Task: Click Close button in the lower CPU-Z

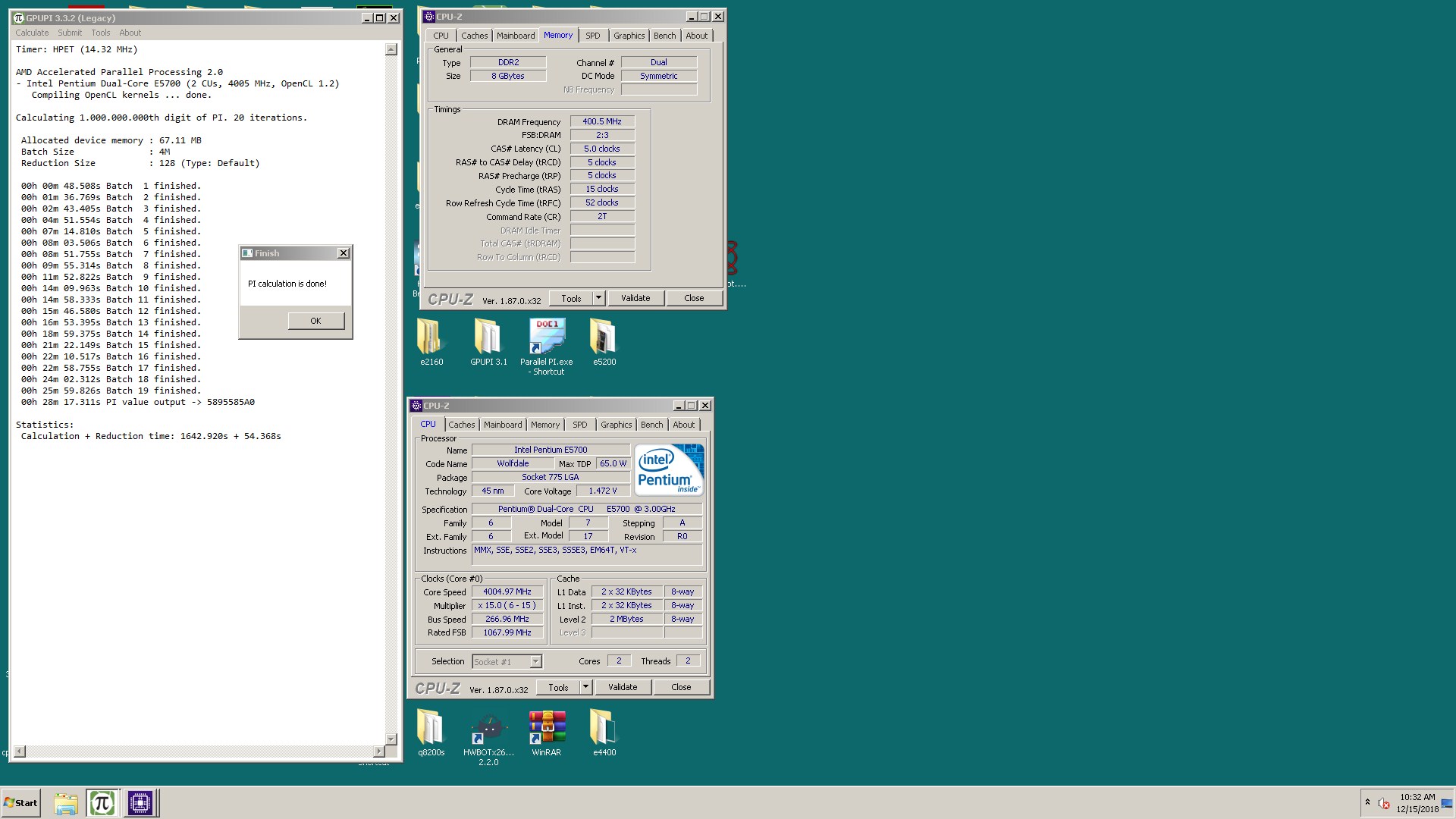Action: [x=681, y=687]
